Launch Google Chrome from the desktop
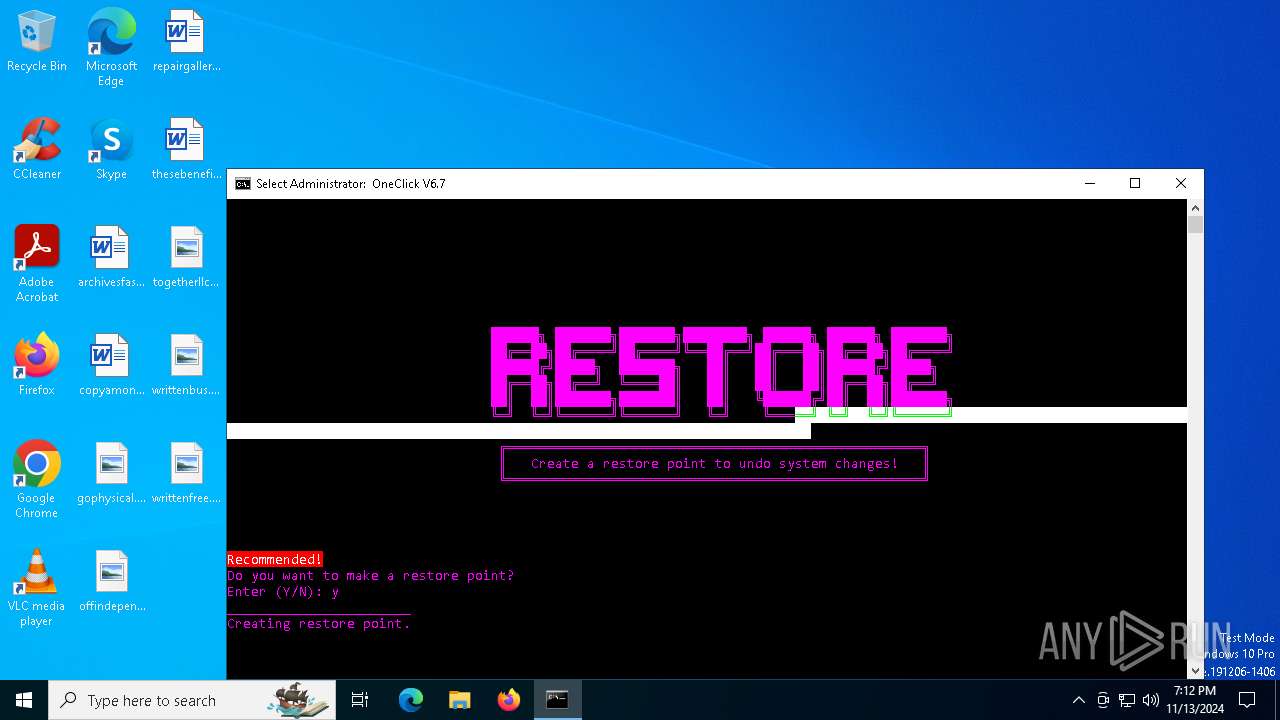Screen dimensions: 1280x720 point(37,480)
